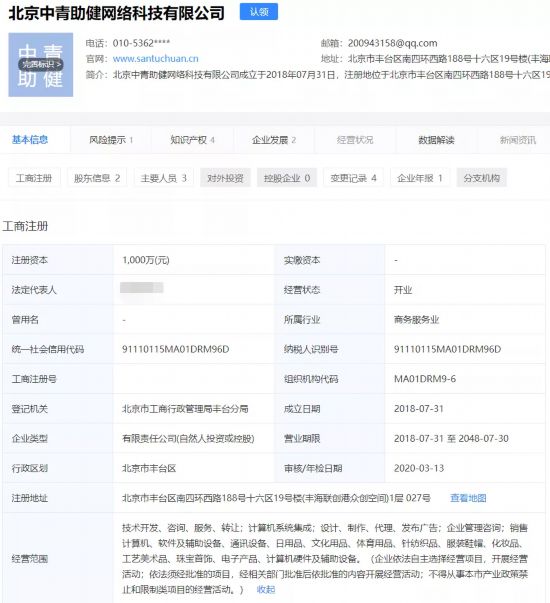Open the 新闻资讯 tab
The width and height of the screenshot is (550, 603).
(518, 140)
